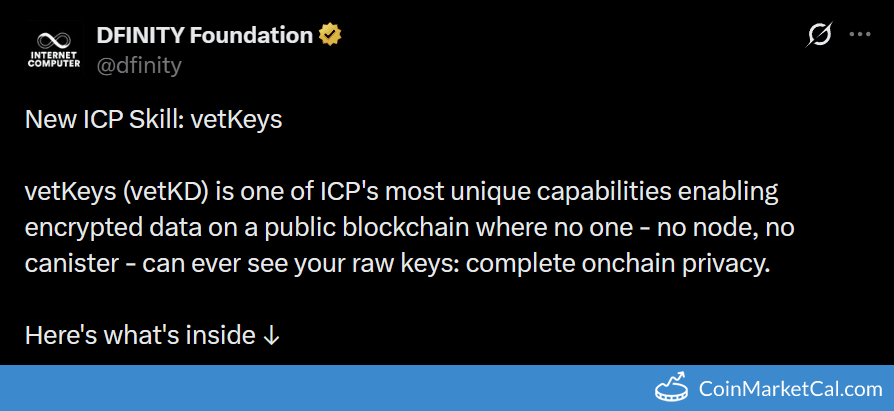
Task: Click the infinity logo symbol in avatar
Action: pos(53,38)
